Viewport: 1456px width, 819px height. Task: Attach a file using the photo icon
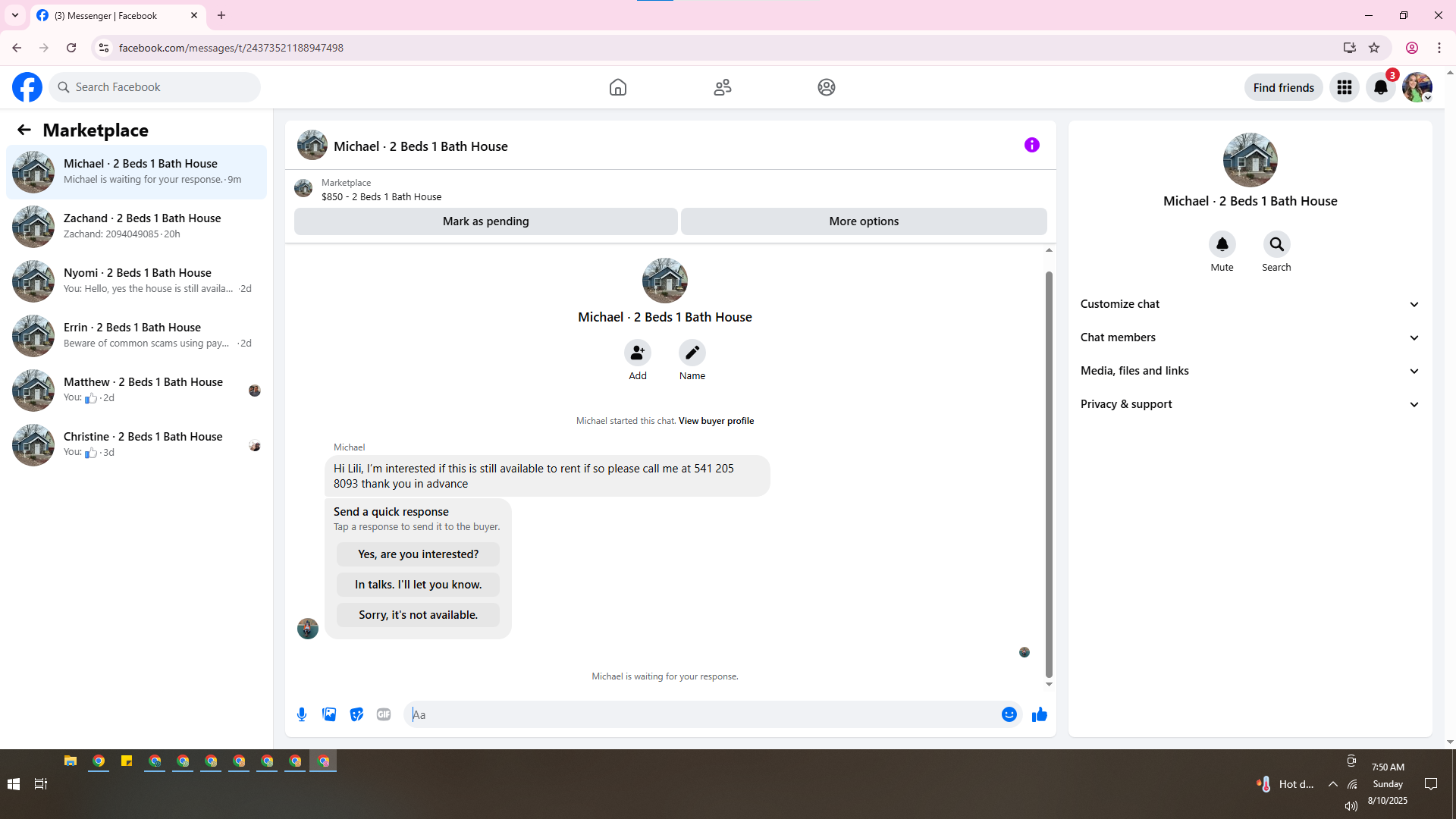pos(329,714)
